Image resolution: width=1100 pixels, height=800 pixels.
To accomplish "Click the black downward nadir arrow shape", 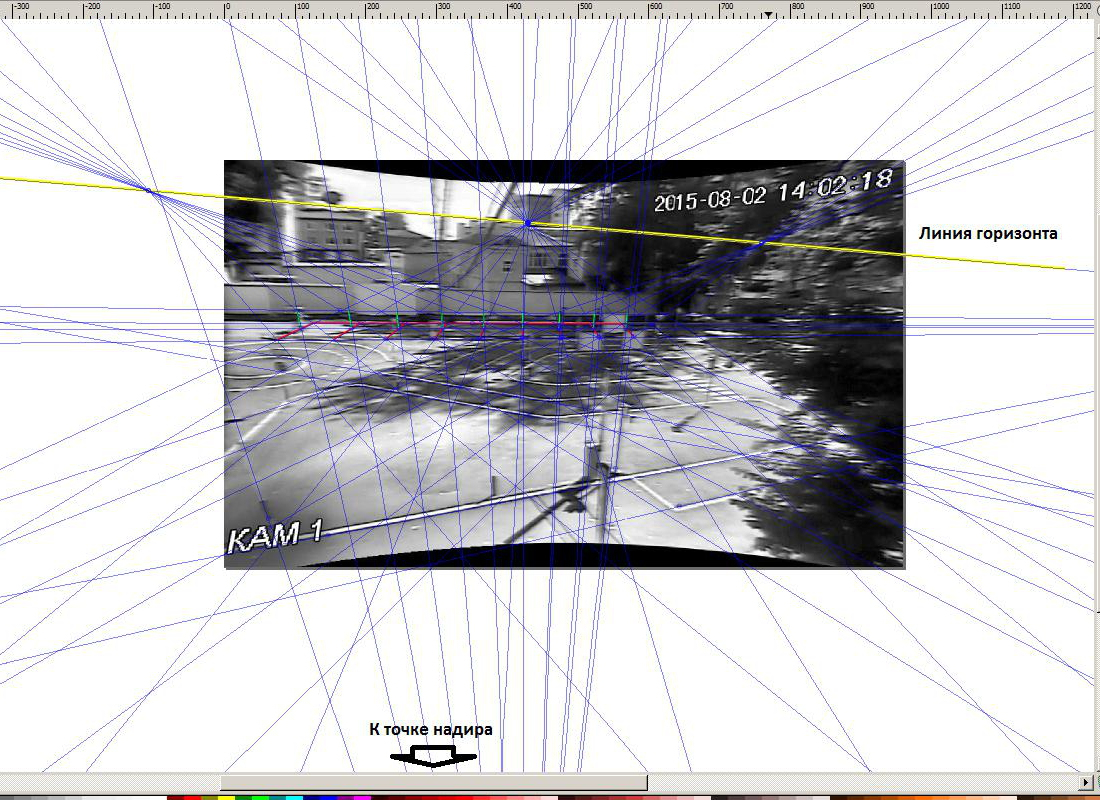I will pos(433,758).
